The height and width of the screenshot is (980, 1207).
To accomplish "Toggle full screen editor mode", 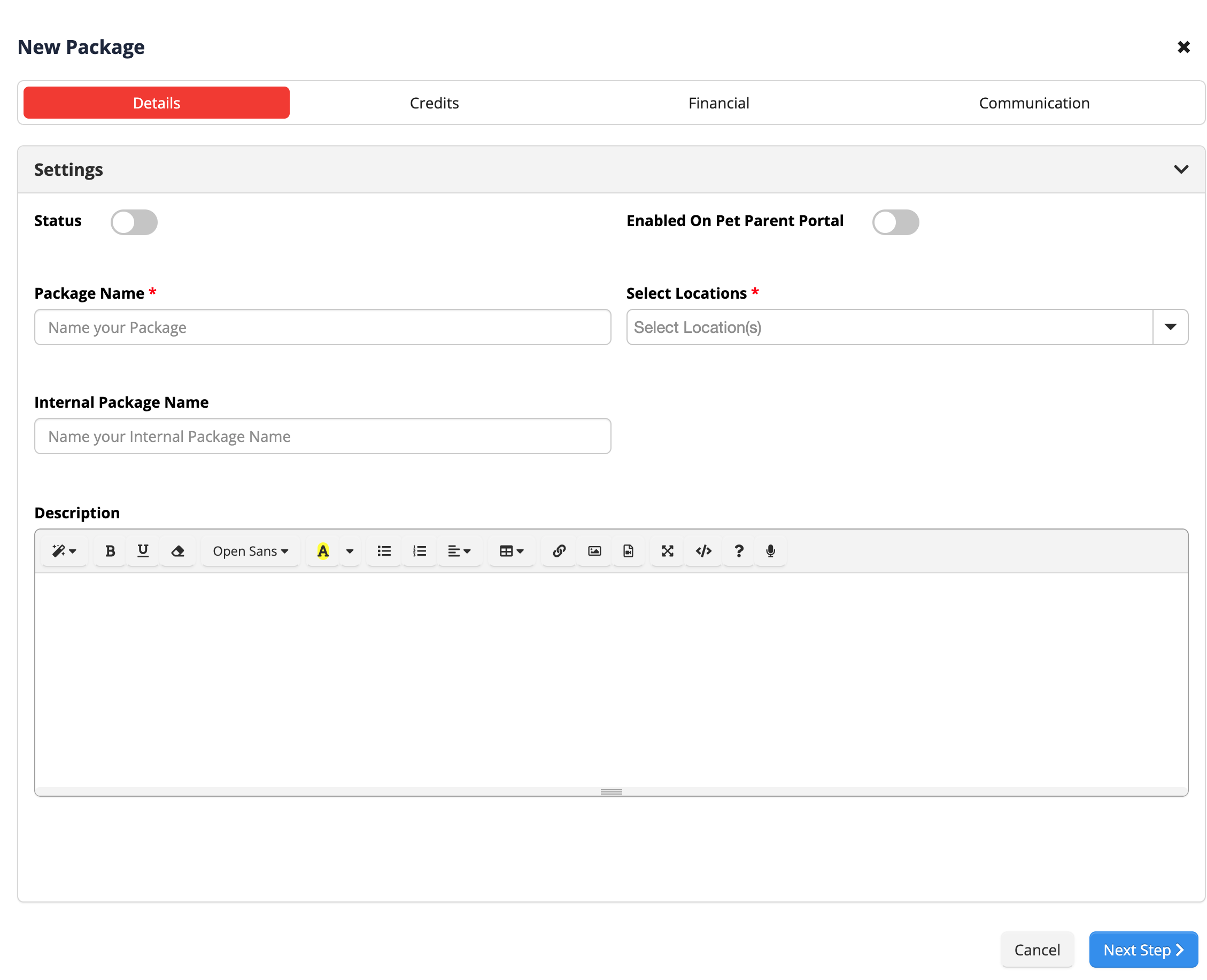I will [x=667, y=551].
